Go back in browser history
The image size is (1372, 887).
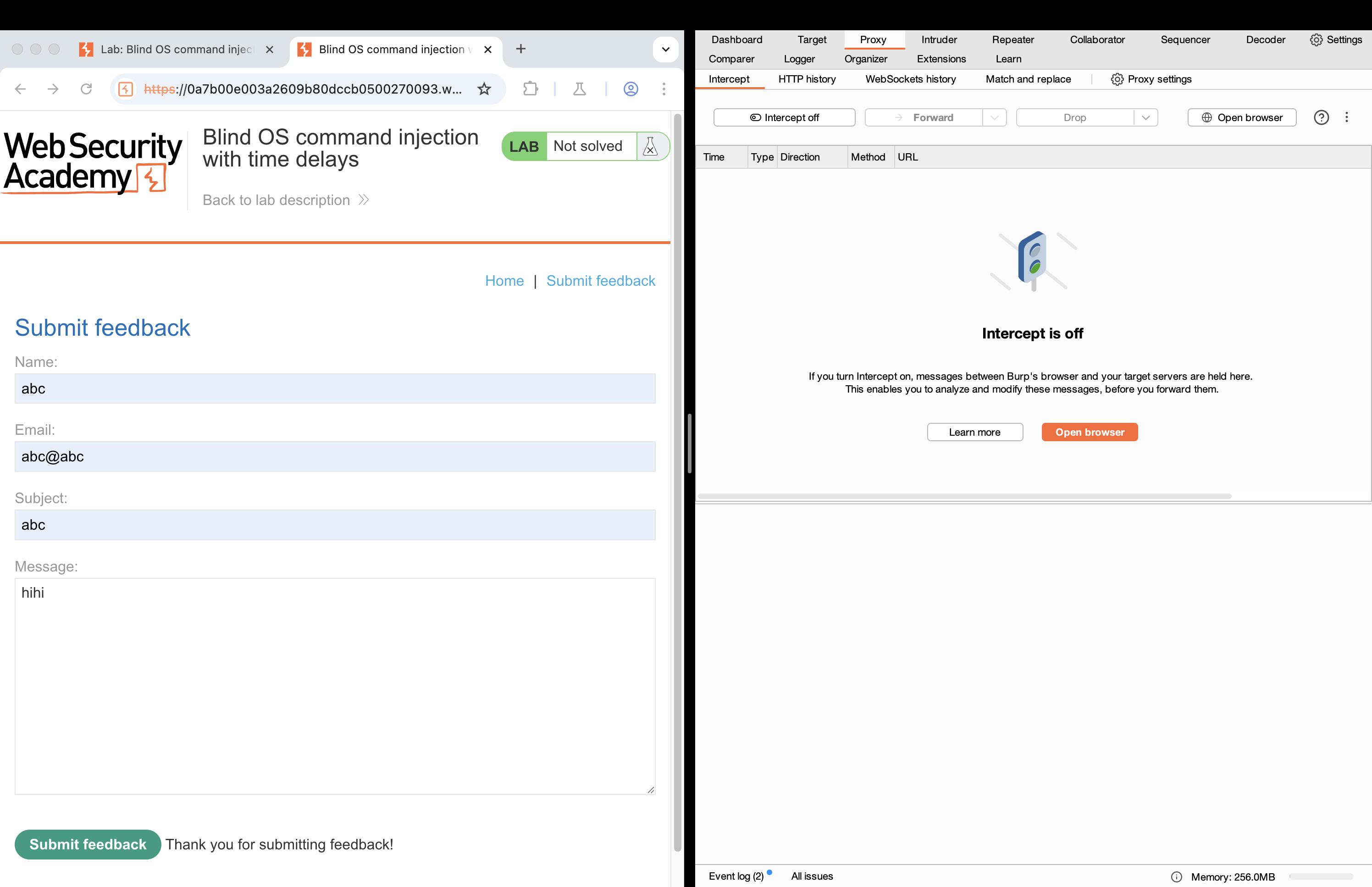click(20, 89)
